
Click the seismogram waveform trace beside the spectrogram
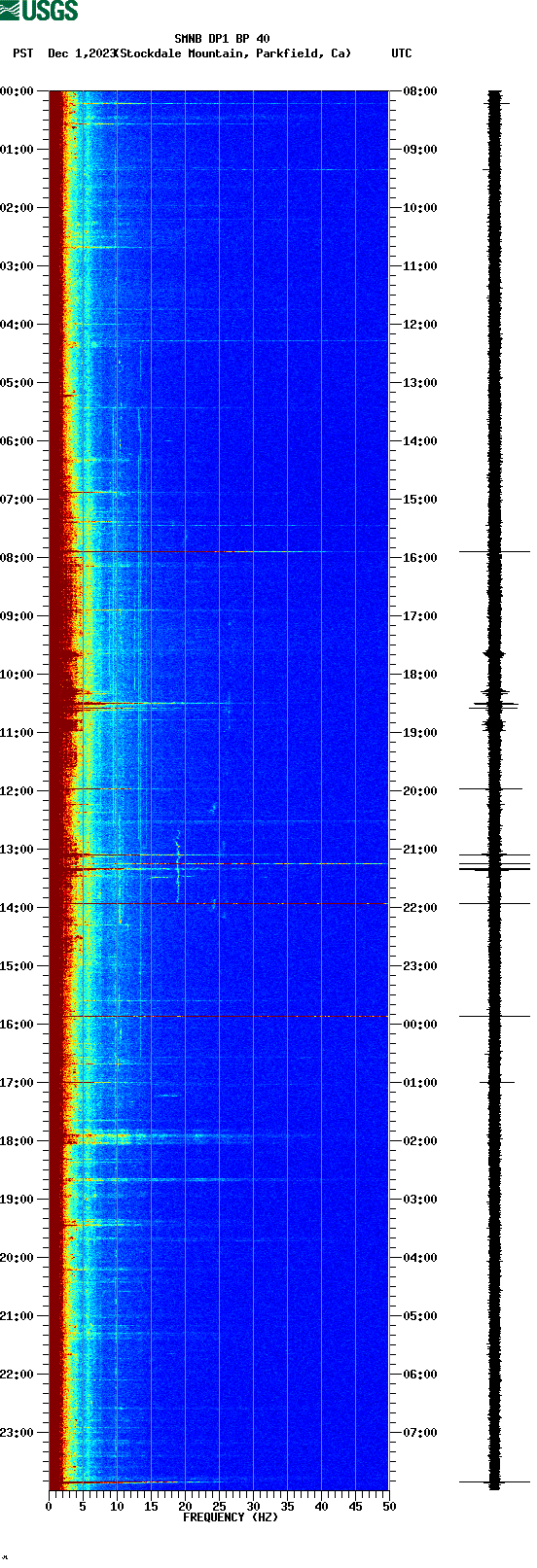pyautogui.click(x=494, y=789)
